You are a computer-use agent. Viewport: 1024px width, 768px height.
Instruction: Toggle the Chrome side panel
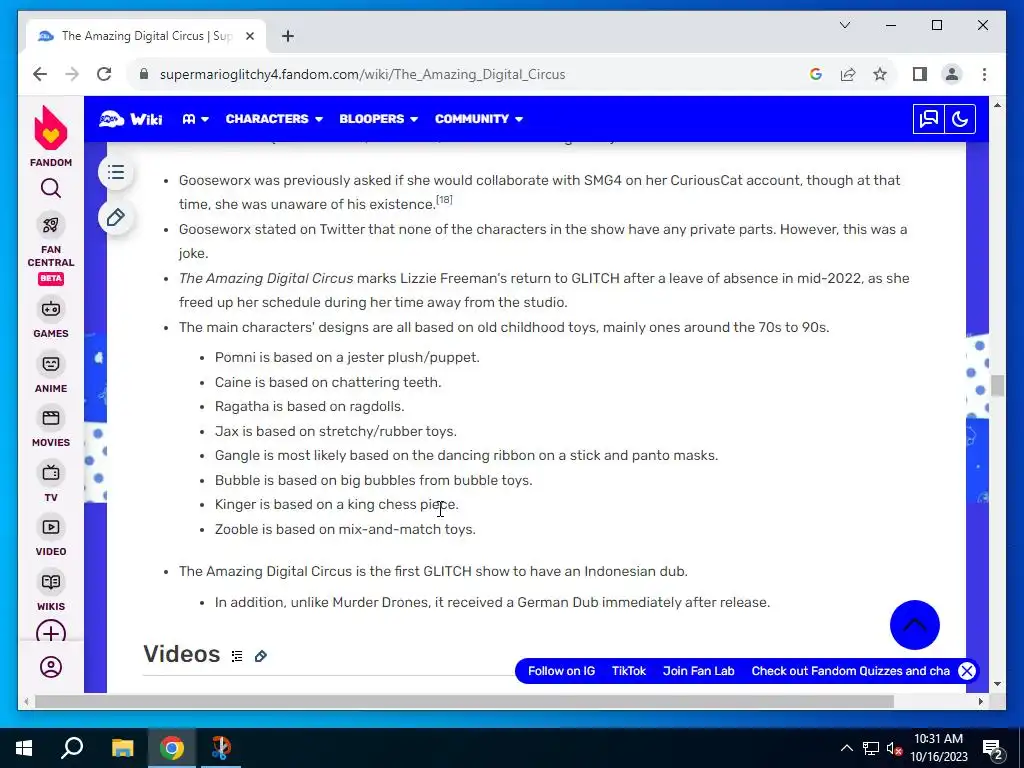(x=920, y=74)
